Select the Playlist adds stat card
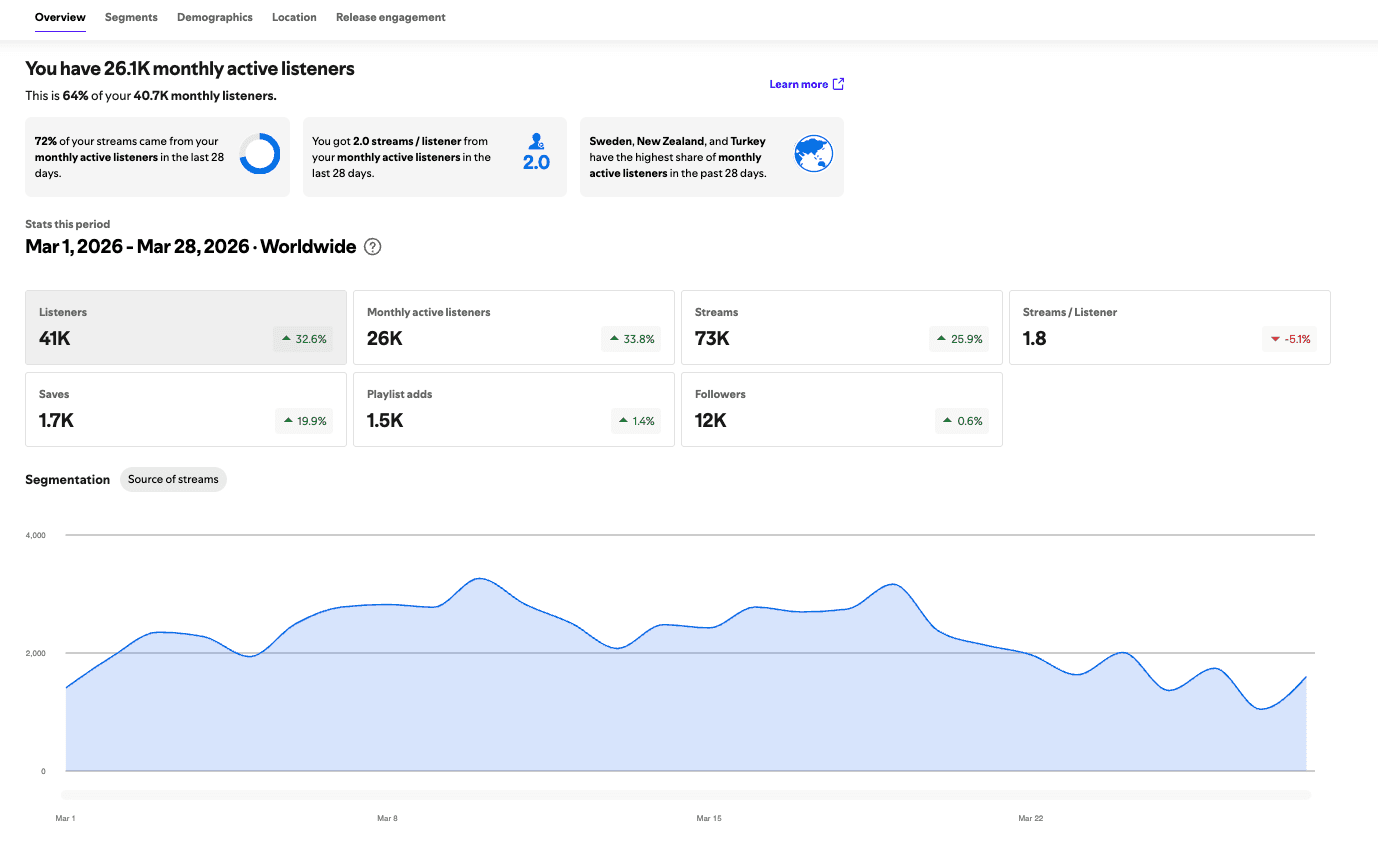1378x860 pixels. (514, 409)
